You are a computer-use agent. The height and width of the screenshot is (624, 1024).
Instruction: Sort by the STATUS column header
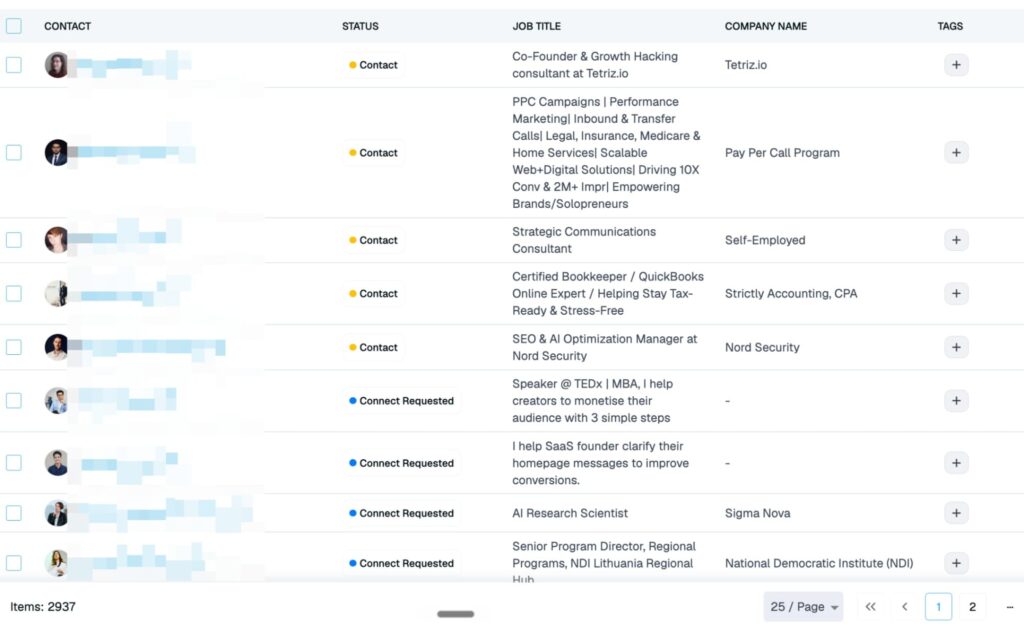360,26
